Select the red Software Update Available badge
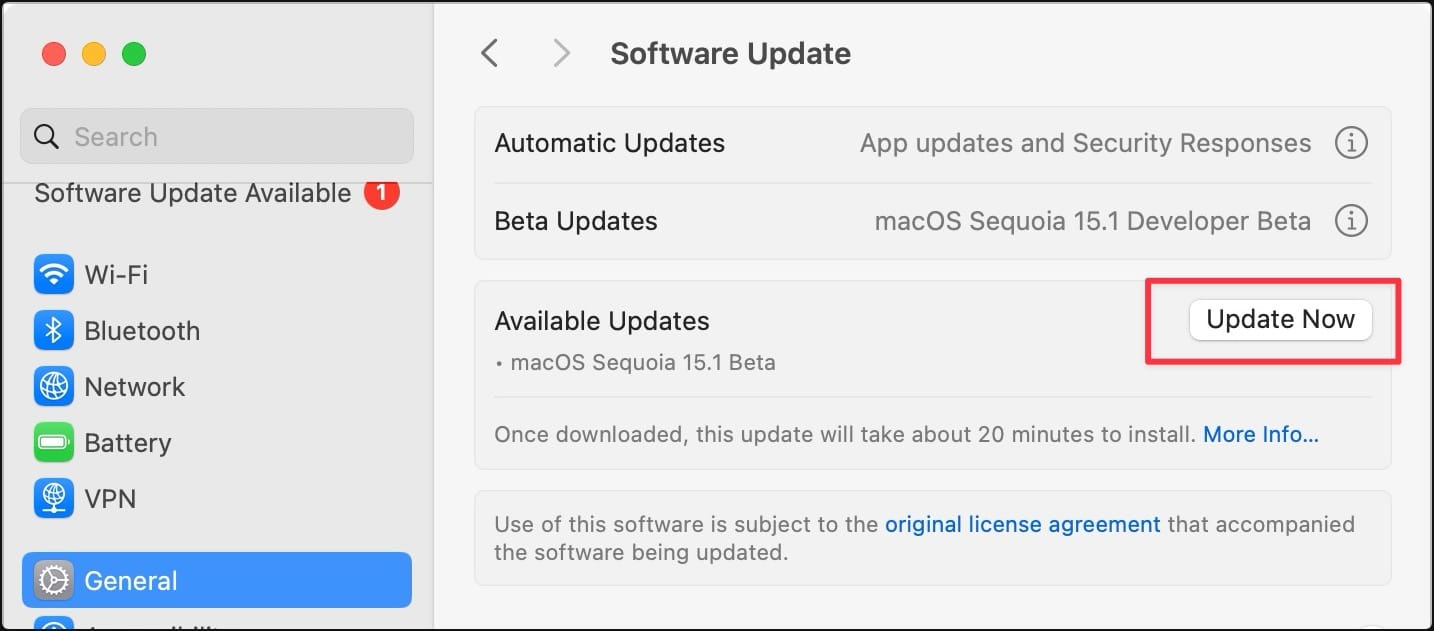The image size is (1434, 631). (381, 193)
